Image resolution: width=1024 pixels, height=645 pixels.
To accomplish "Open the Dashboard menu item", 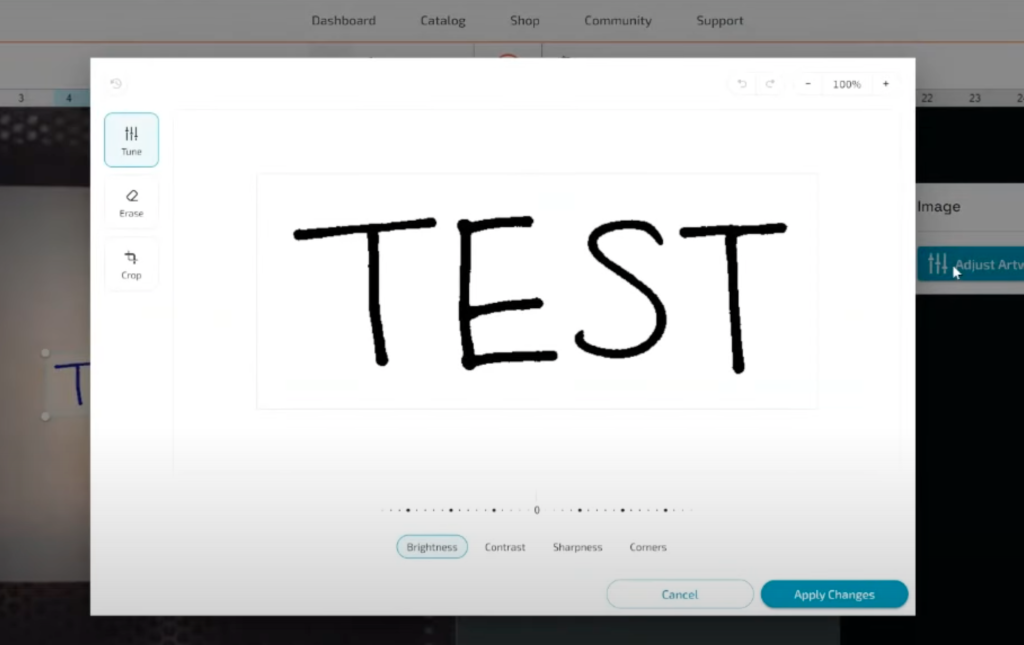I will point(343,20).
